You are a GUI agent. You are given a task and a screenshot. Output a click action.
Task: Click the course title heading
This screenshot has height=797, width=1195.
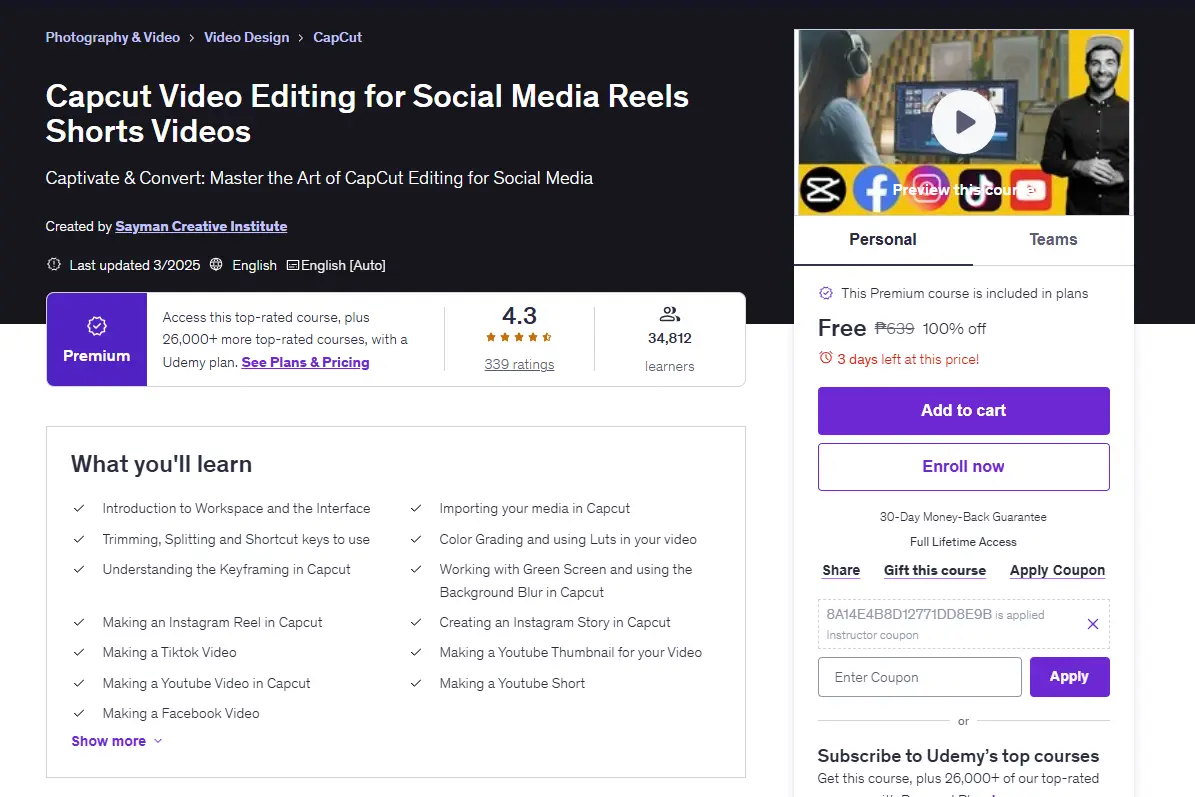pyautogui.click(x=367, y=114)
